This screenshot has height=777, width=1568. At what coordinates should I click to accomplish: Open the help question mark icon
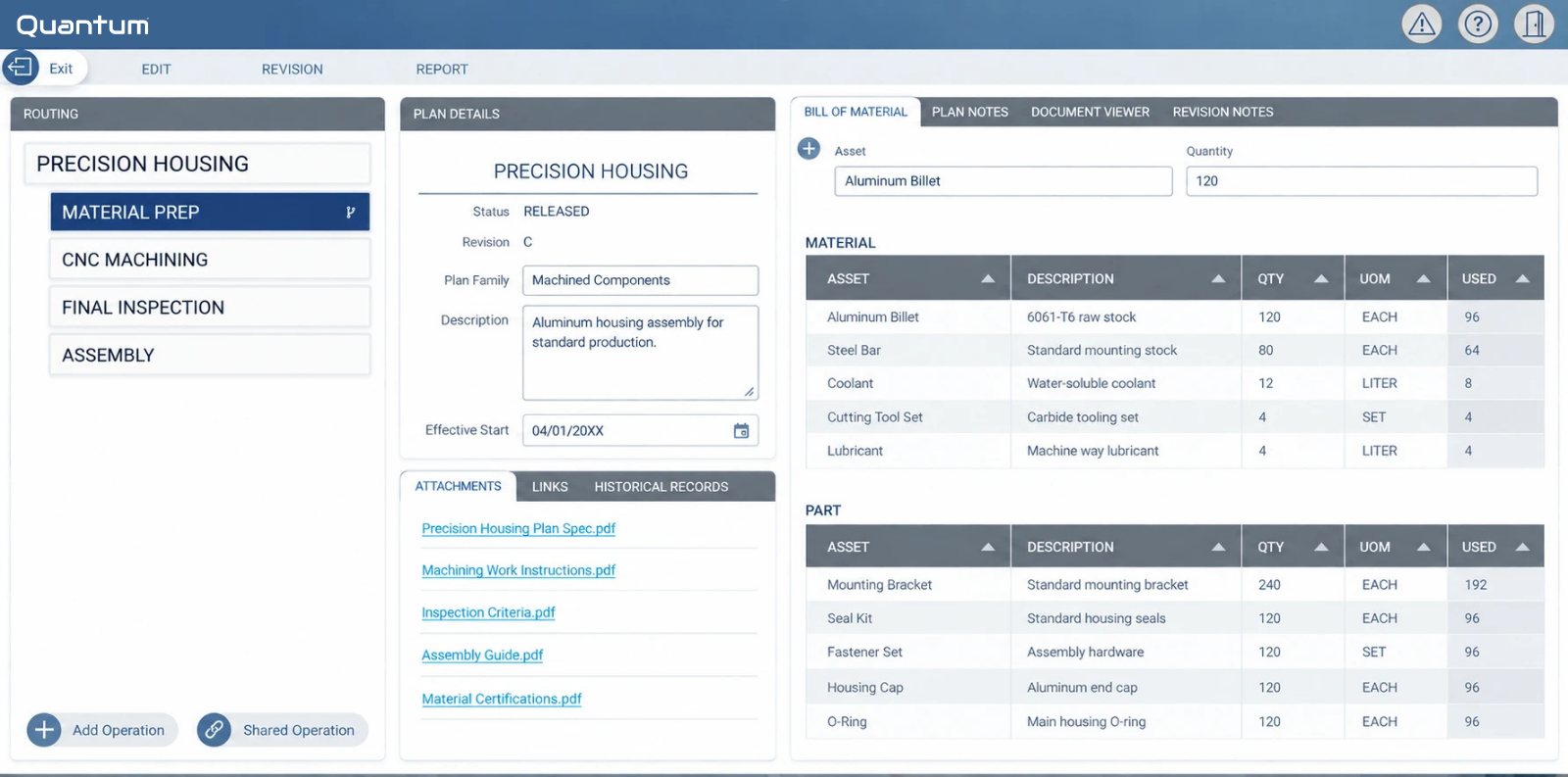tap(1478, 24)
